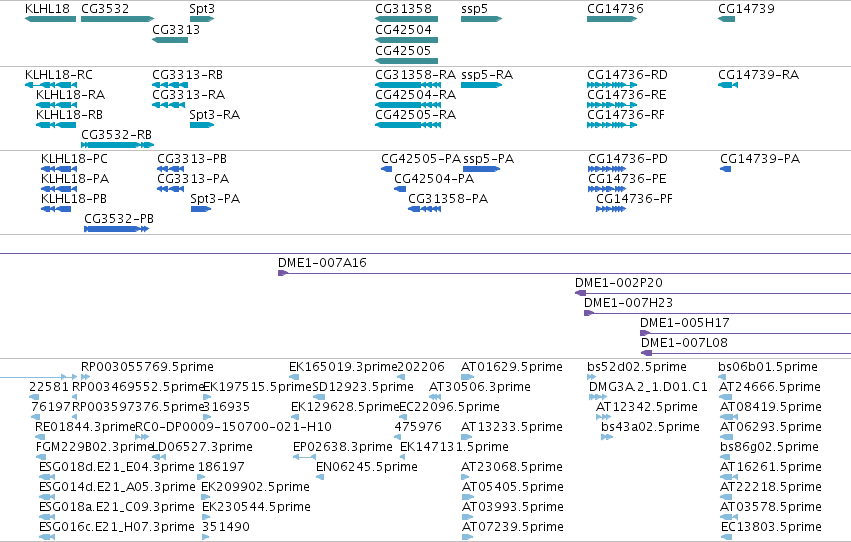
Task: Select the KLHL18 gene feature
Action: tap(50, 19)
